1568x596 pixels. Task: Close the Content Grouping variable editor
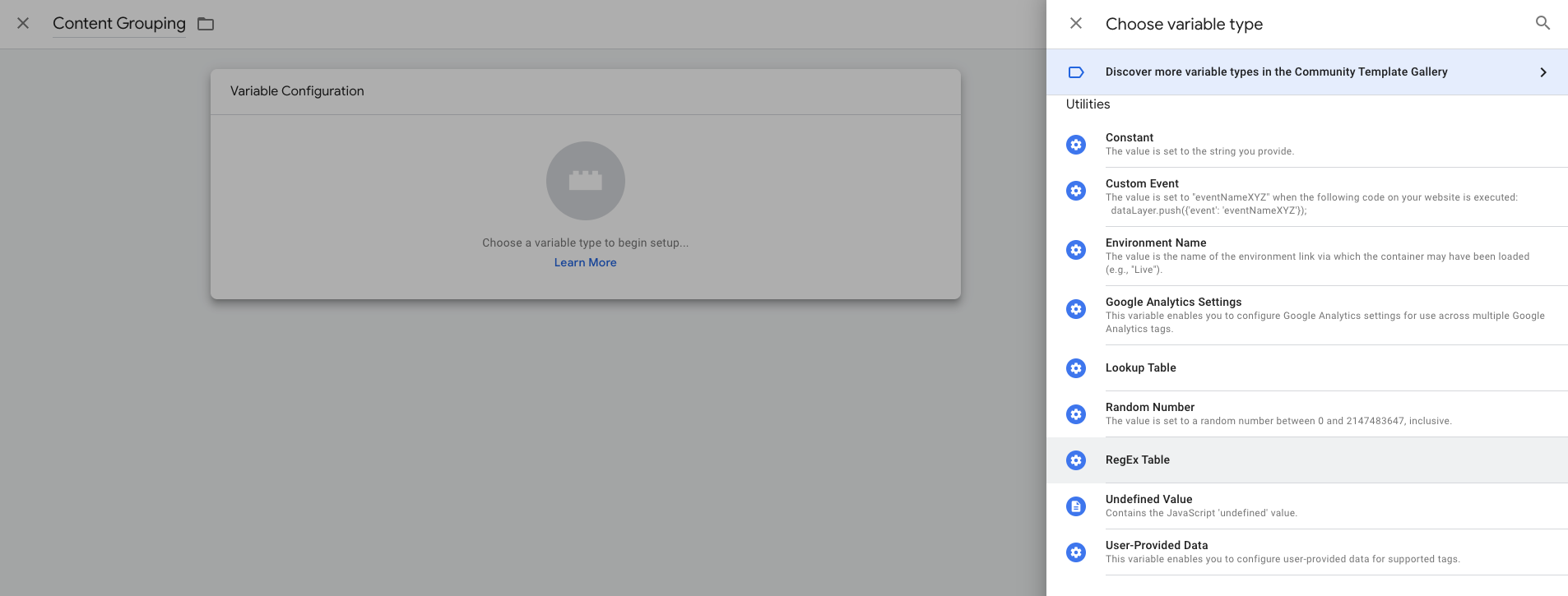(x=23, y=24)
